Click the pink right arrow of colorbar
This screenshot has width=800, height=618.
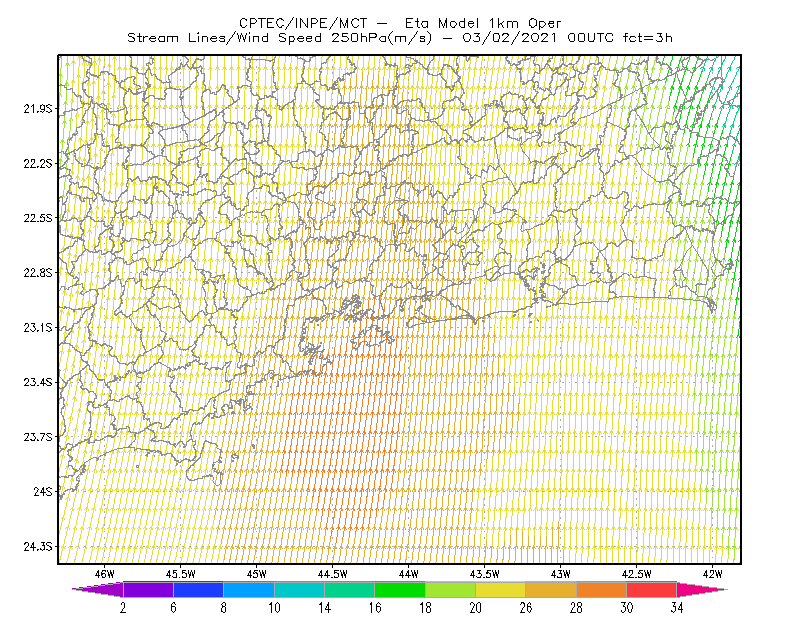point(702,589)
